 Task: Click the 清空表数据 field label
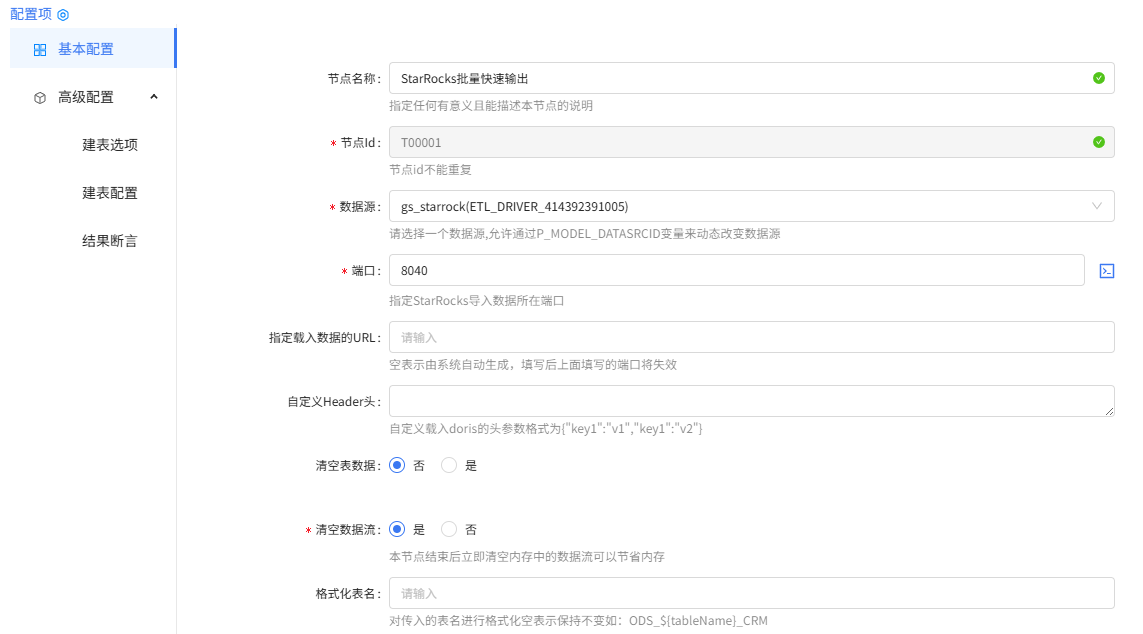(348, 466)
